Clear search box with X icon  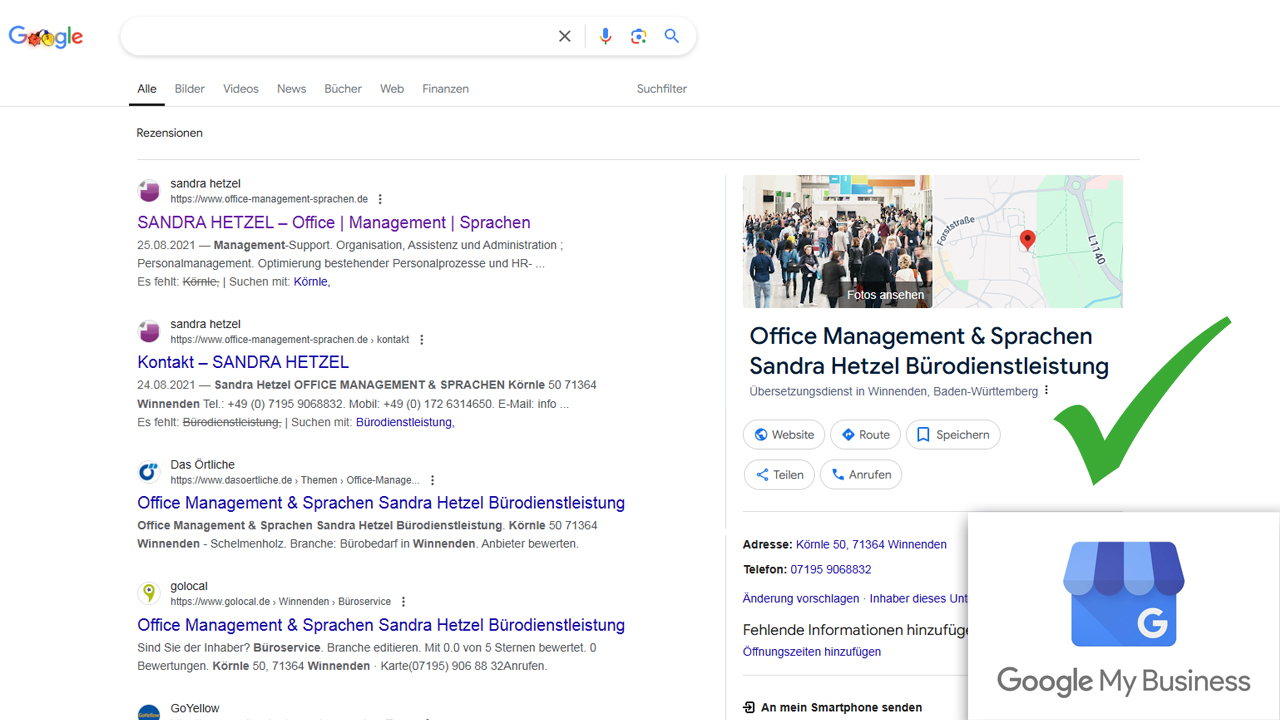coord(565,36)
